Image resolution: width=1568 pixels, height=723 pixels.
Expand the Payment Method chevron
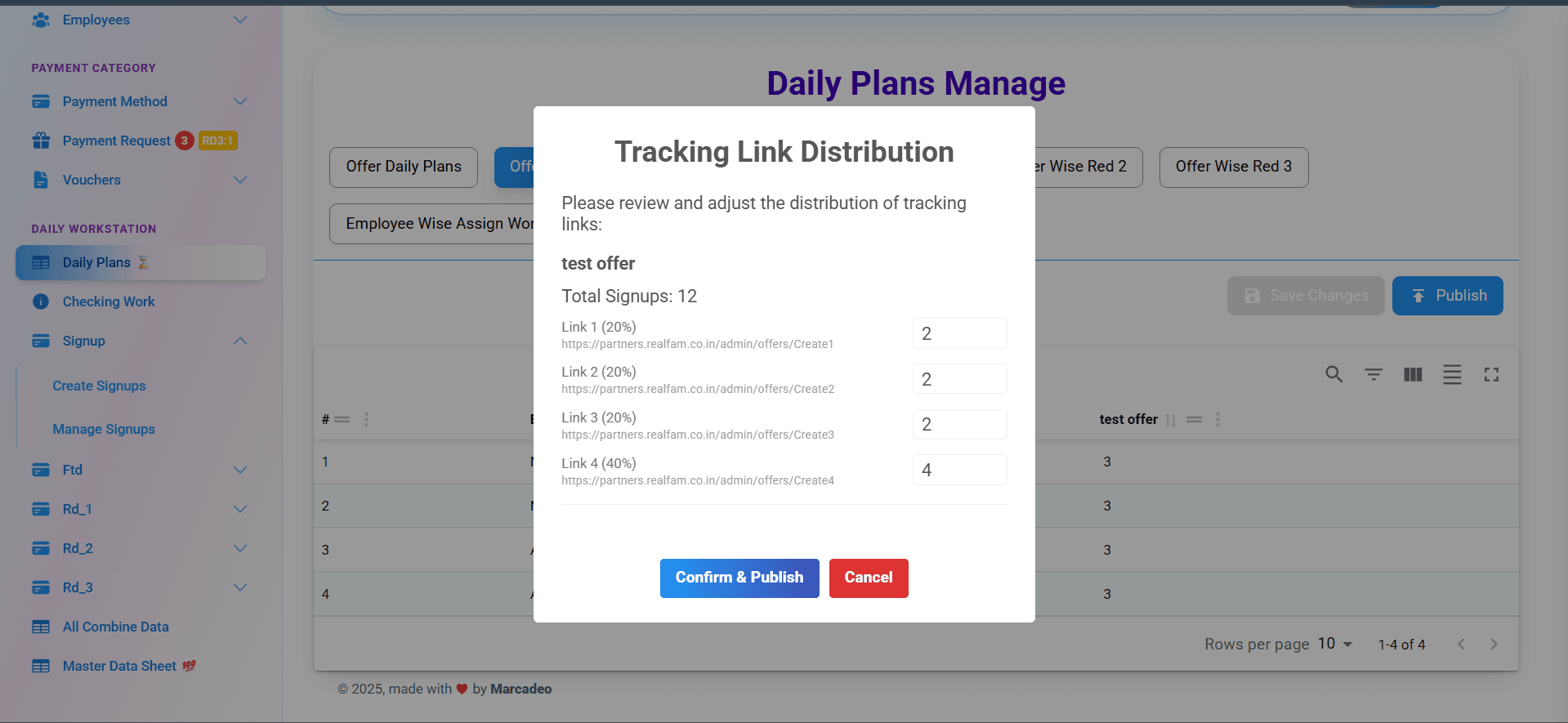pos(240,101)
